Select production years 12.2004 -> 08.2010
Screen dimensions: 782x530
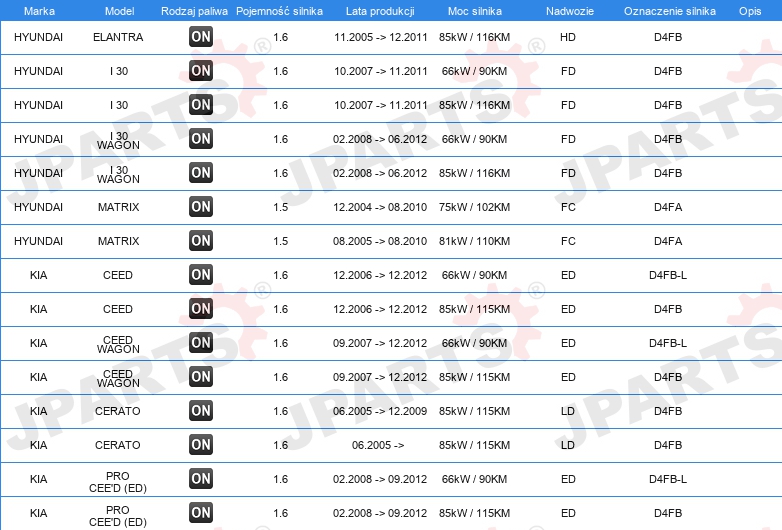[380, 207]
